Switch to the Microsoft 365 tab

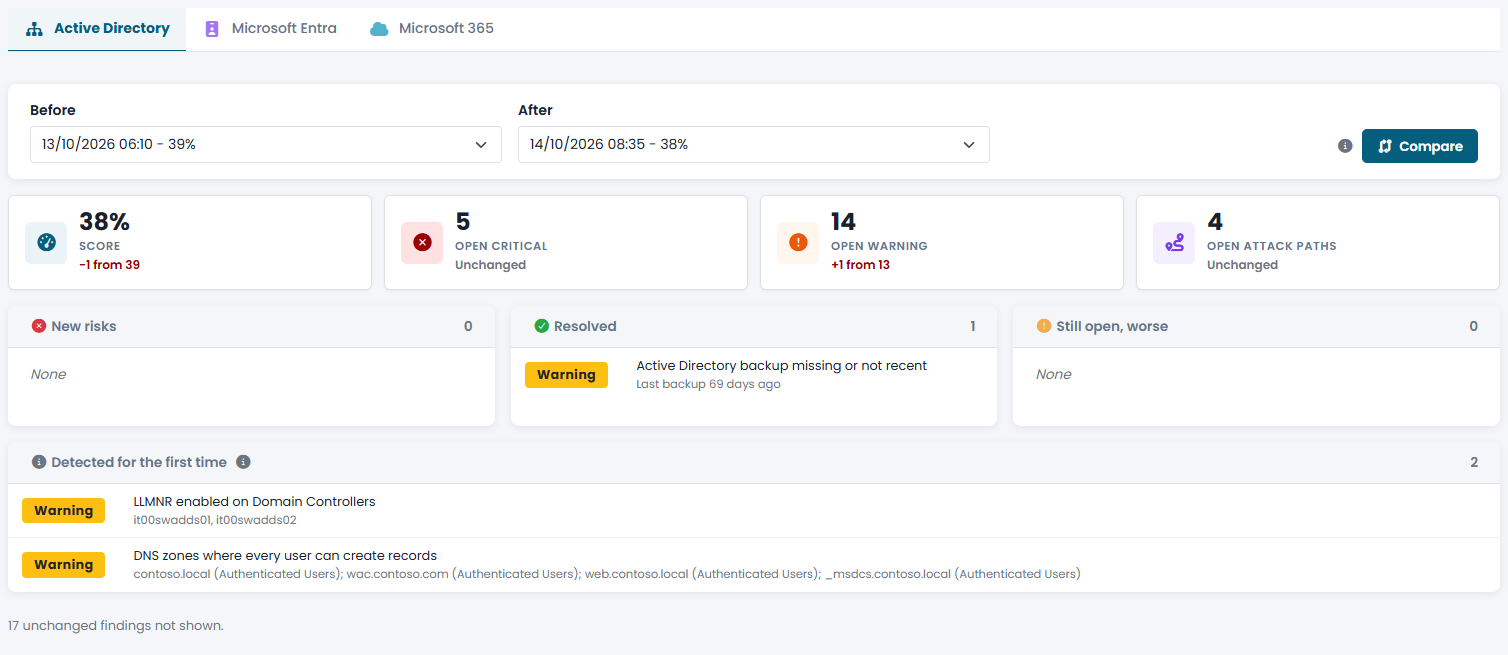432,29
